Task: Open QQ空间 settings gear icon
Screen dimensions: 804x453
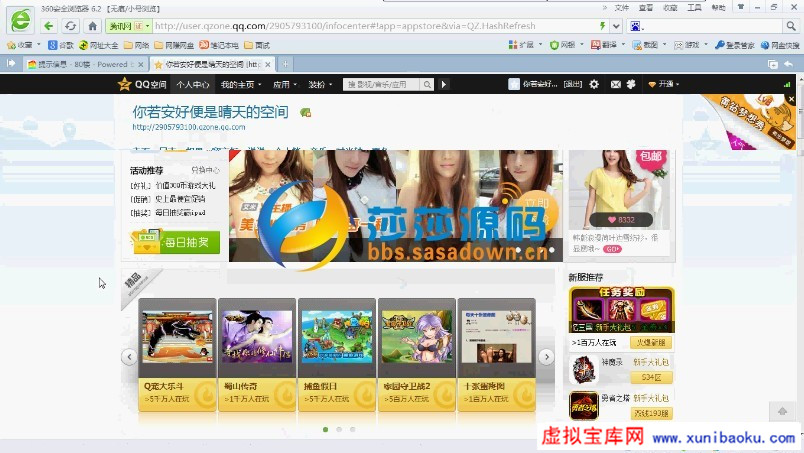Action: pos(594,85)
